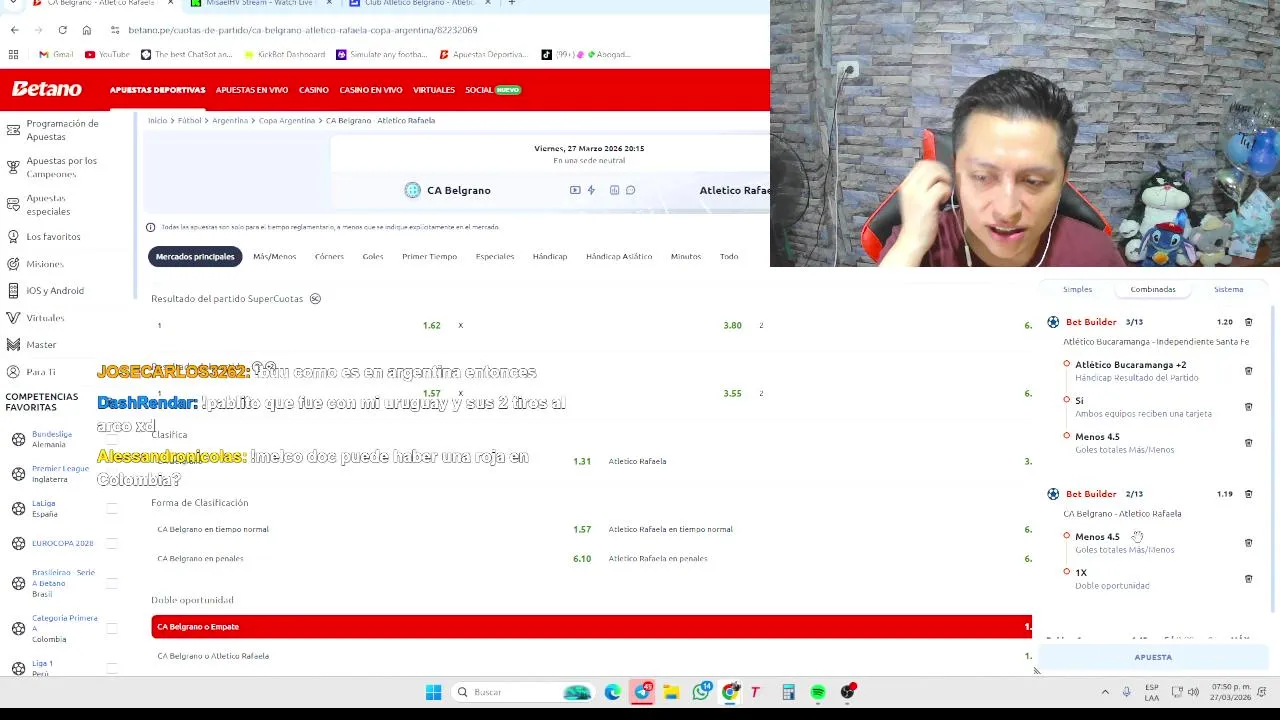1280x720 pixels.
Task: Select CA Belgrano o Atletico Rafaela option
Action: point(592,656)
